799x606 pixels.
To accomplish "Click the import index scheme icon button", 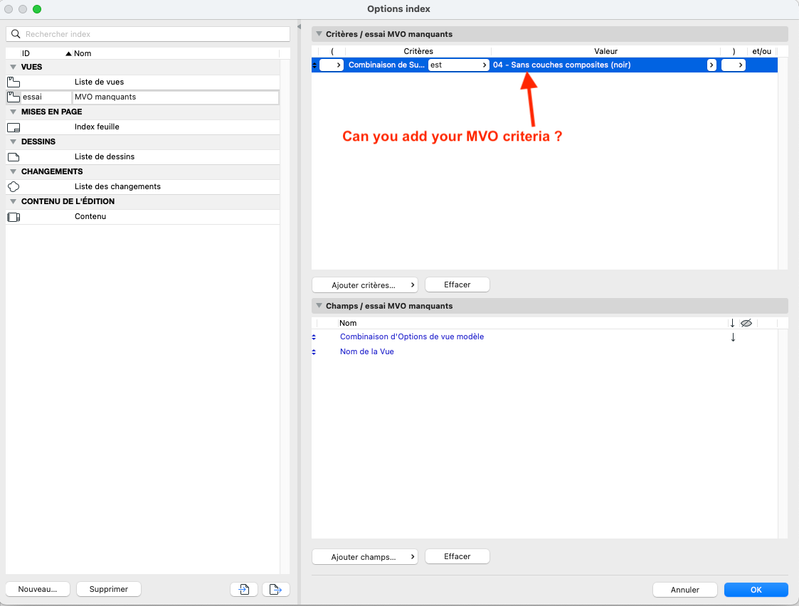I will 244,589.
